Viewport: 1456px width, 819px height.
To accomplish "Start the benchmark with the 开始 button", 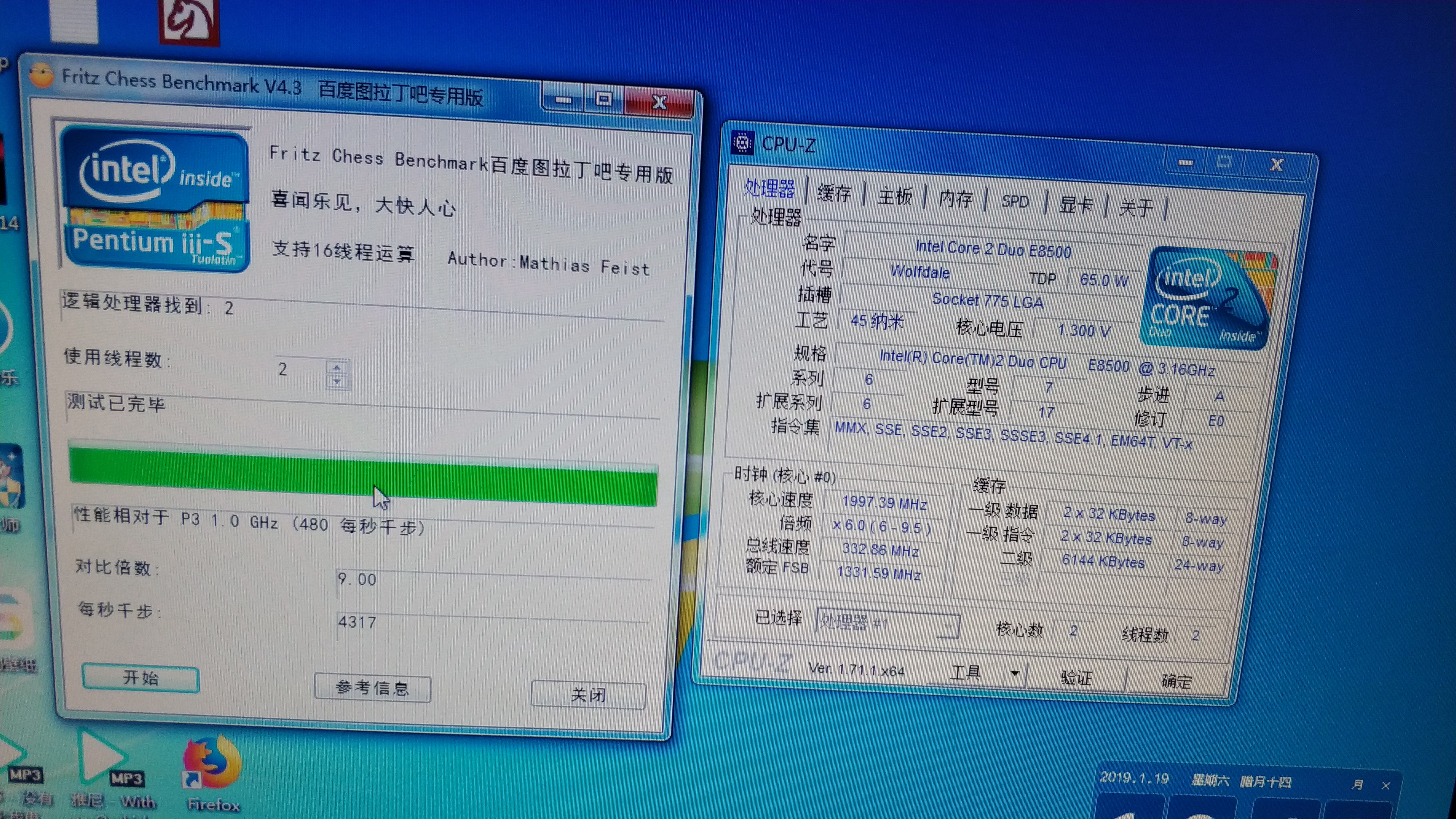I will pos(141,678).
